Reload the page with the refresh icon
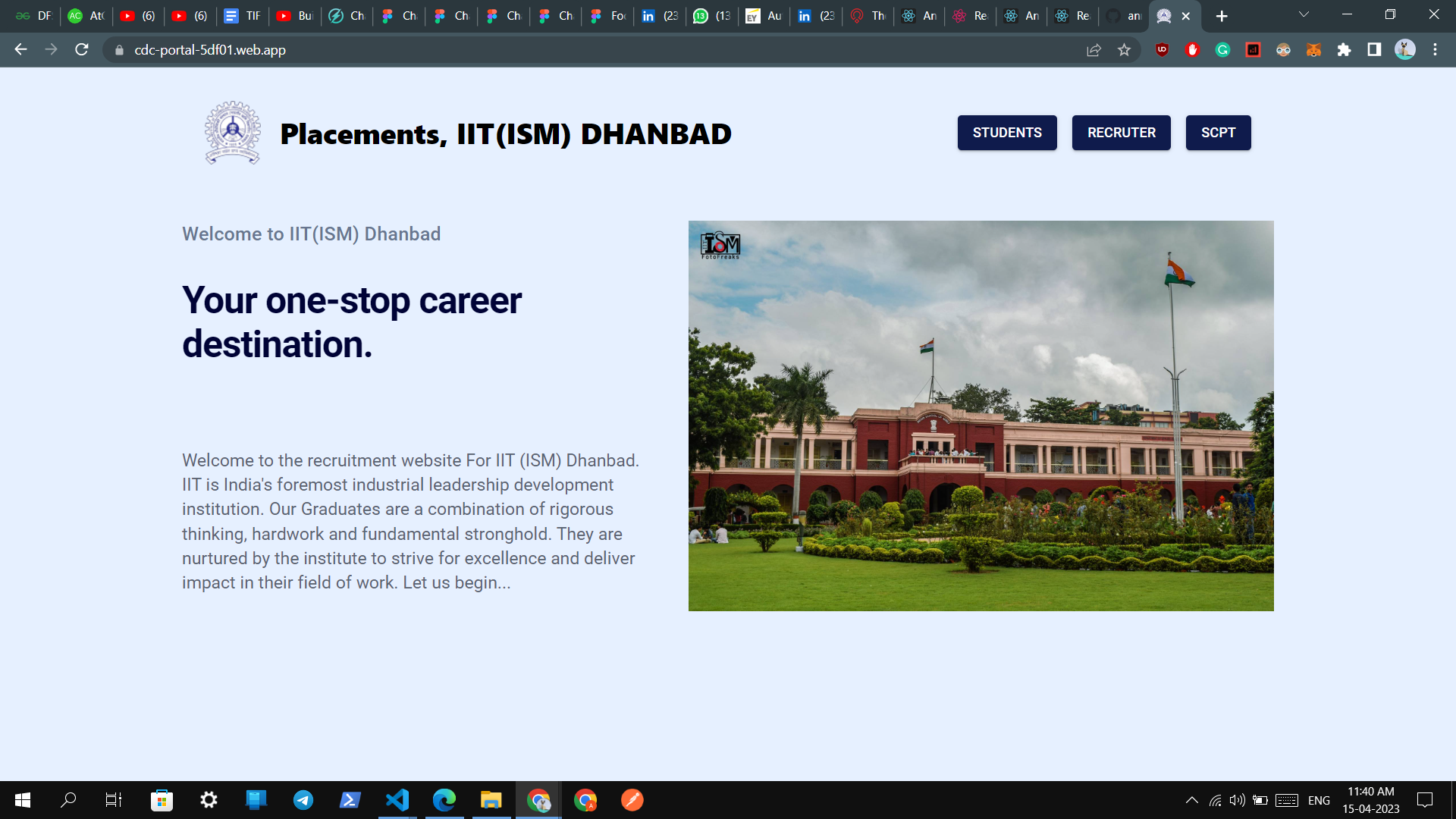This screenshot has height=819, width=1456. coord(82,50)
